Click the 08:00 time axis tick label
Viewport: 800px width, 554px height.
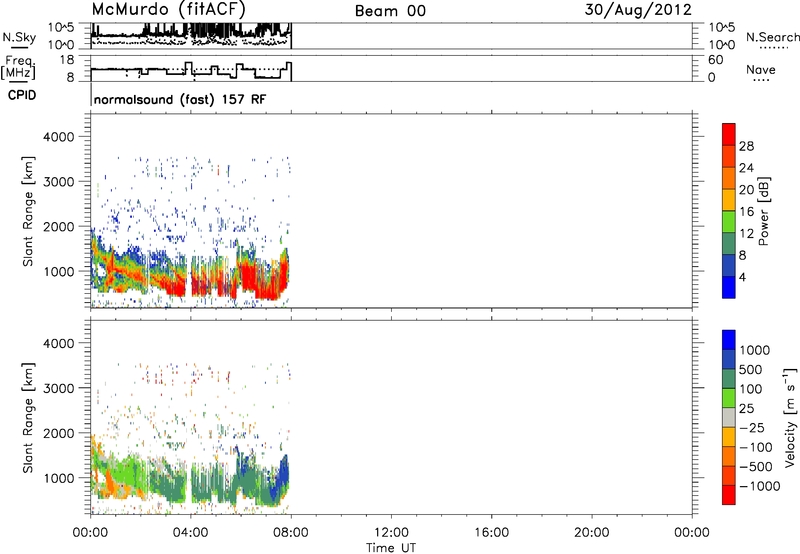coord(291,533)
